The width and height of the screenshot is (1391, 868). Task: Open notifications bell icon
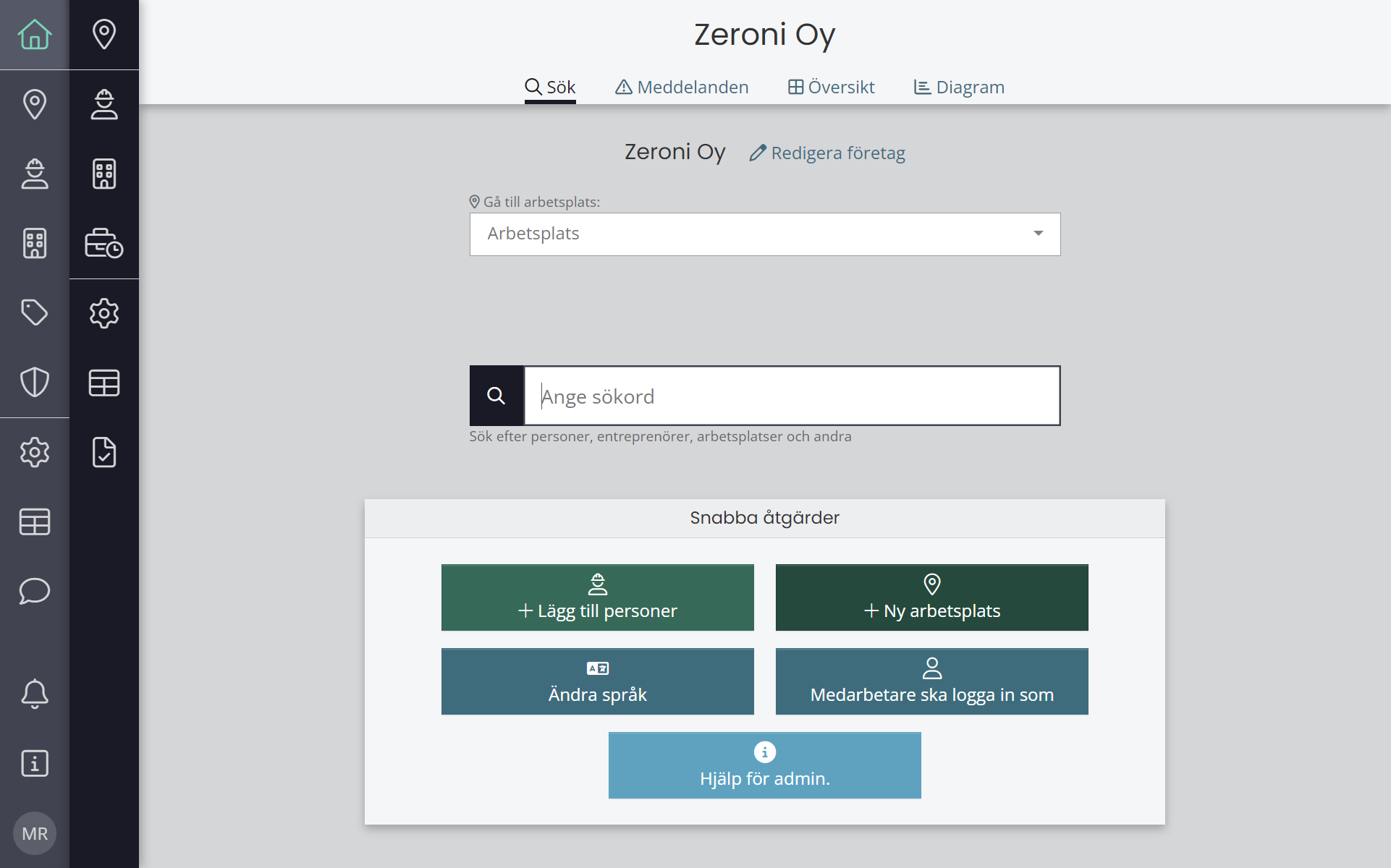pyautogui.click(x=34, y=694)
